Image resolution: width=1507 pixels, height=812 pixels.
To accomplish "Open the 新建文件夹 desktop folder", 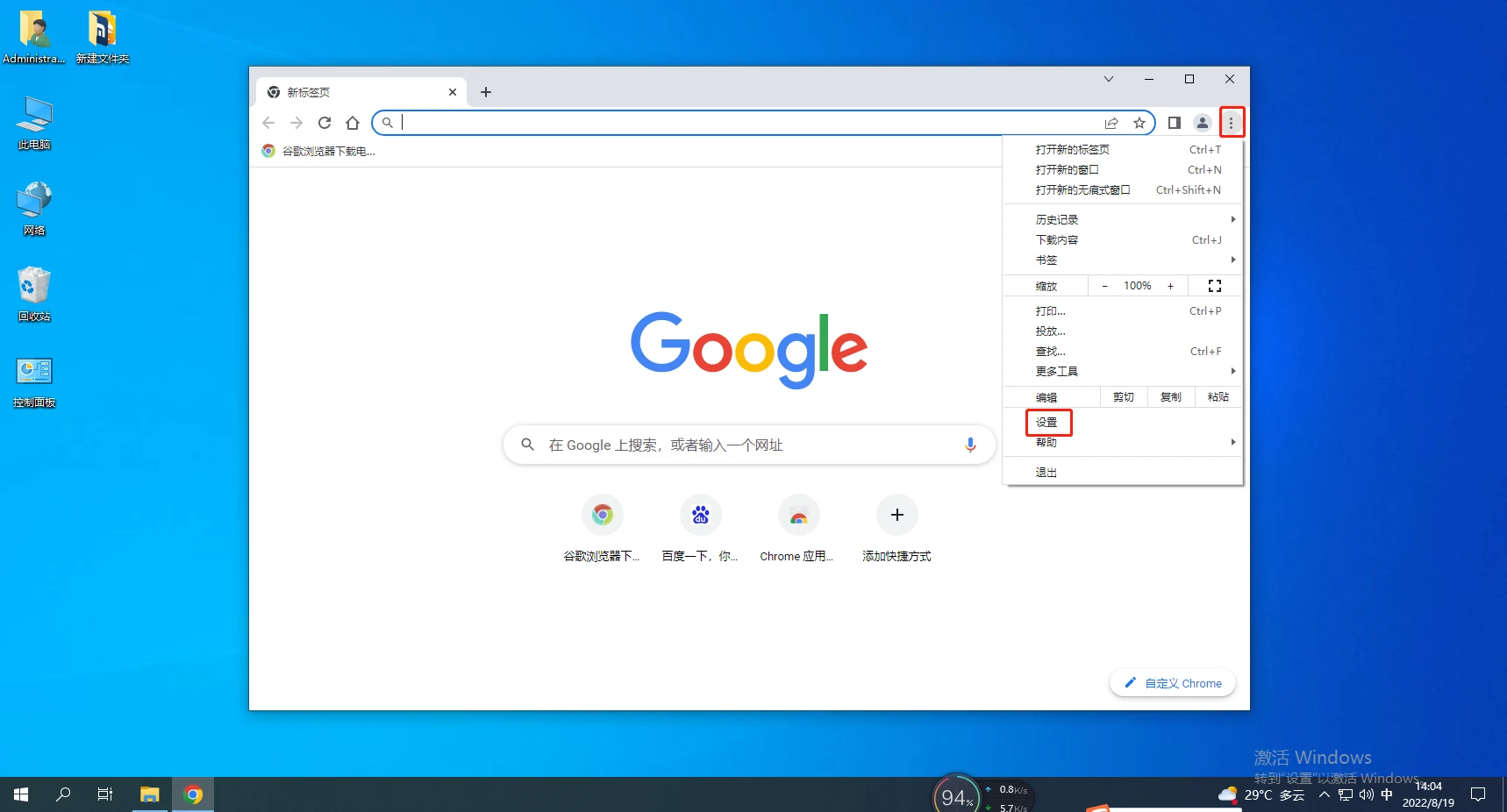I will tap(103, 37).
